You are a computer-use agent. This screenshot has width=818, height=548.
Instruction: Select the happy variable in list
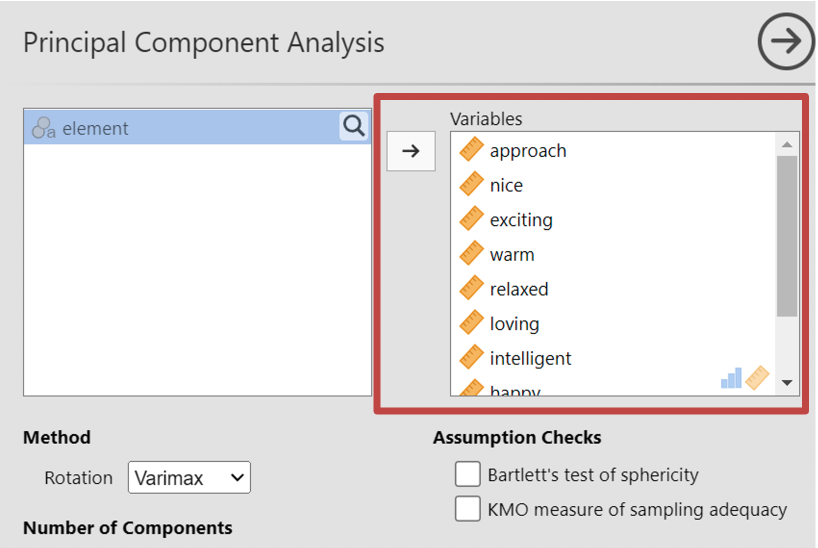[515, 390]
